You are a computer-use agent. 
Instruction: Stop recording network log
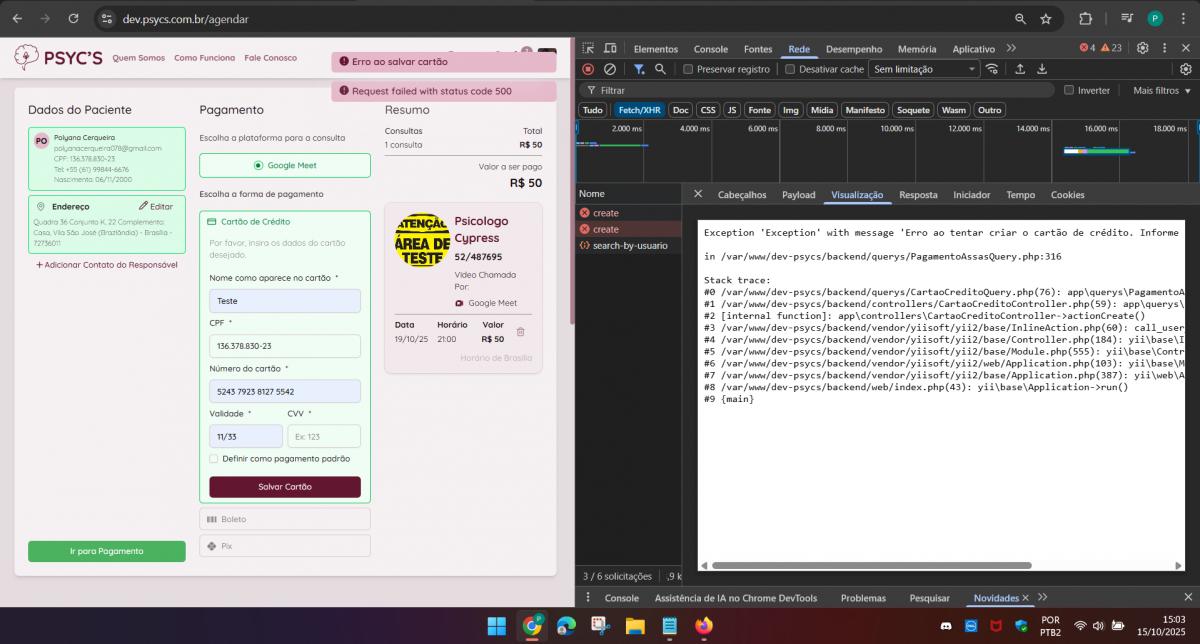coord(588,69)
